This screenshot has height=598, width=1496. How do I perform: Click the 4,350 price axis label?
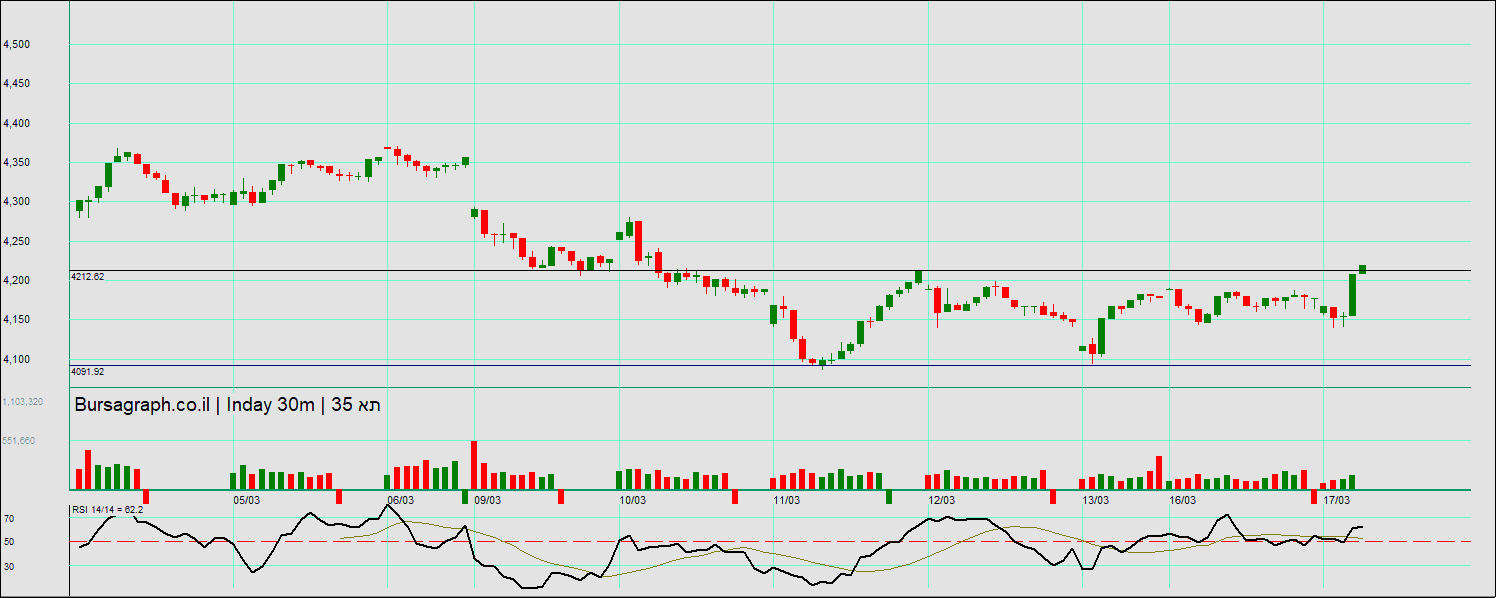click(17, 163)
